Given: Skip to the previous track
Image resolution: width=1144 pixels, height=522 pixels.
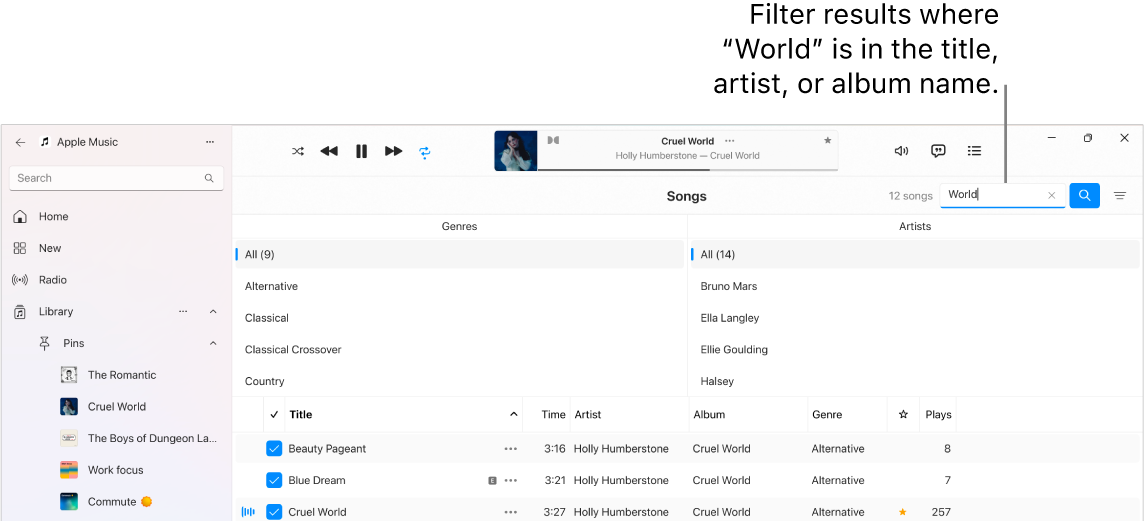Looking at the screenshot, I should [329, 151].
